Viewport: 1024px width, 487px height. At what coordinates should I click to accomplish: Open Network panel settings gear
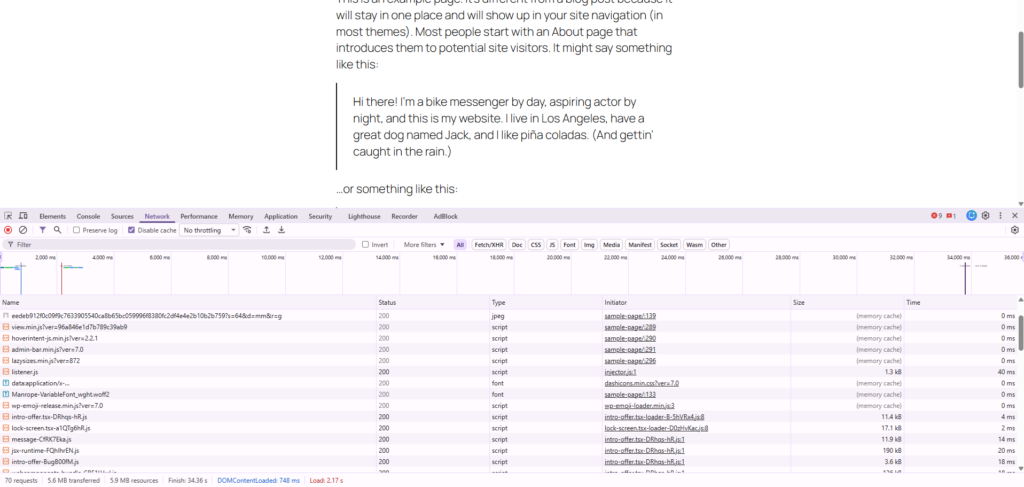(1015, 230)
